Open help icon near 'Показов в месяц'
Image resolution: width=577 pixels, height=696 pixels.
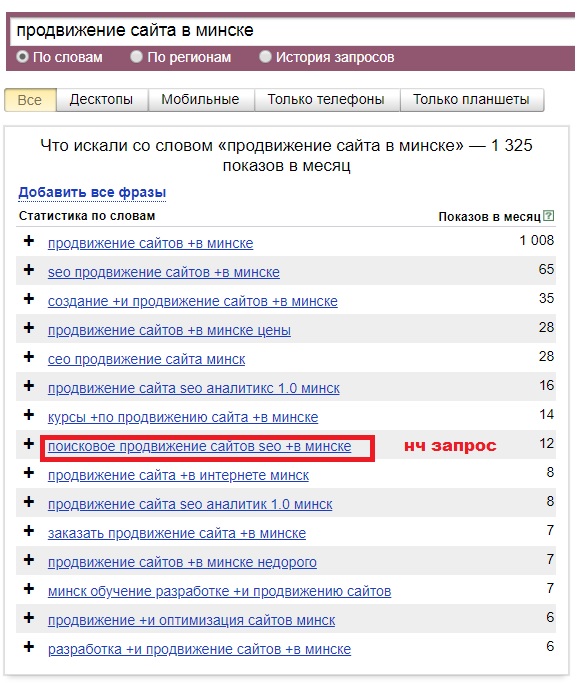549,216
